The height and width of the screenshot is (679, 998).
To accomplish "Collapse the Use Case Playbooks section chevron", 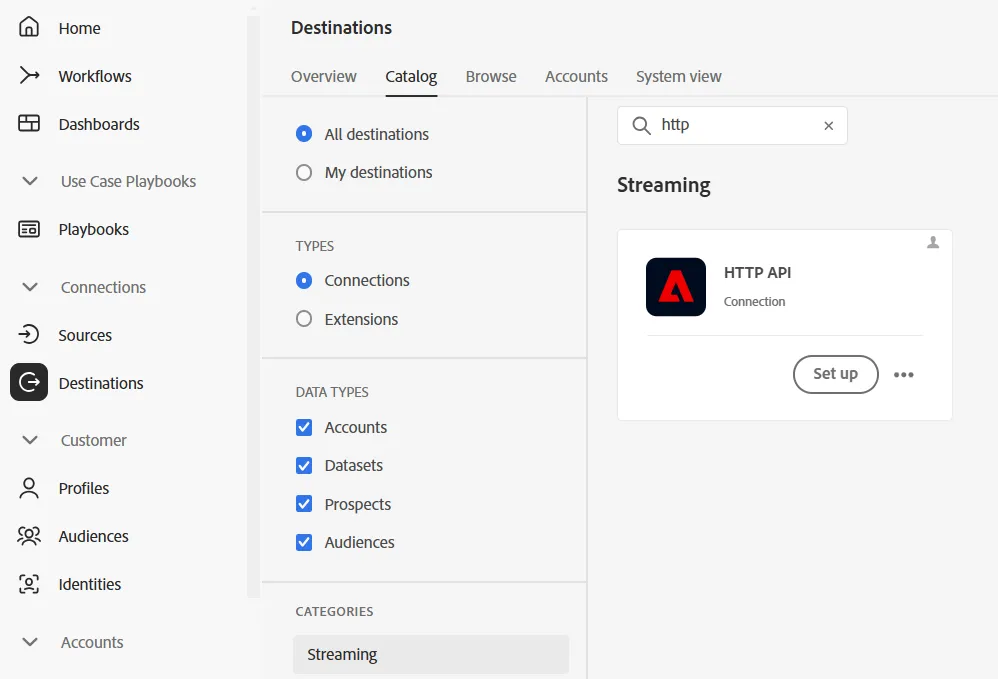I will (29, 181).
